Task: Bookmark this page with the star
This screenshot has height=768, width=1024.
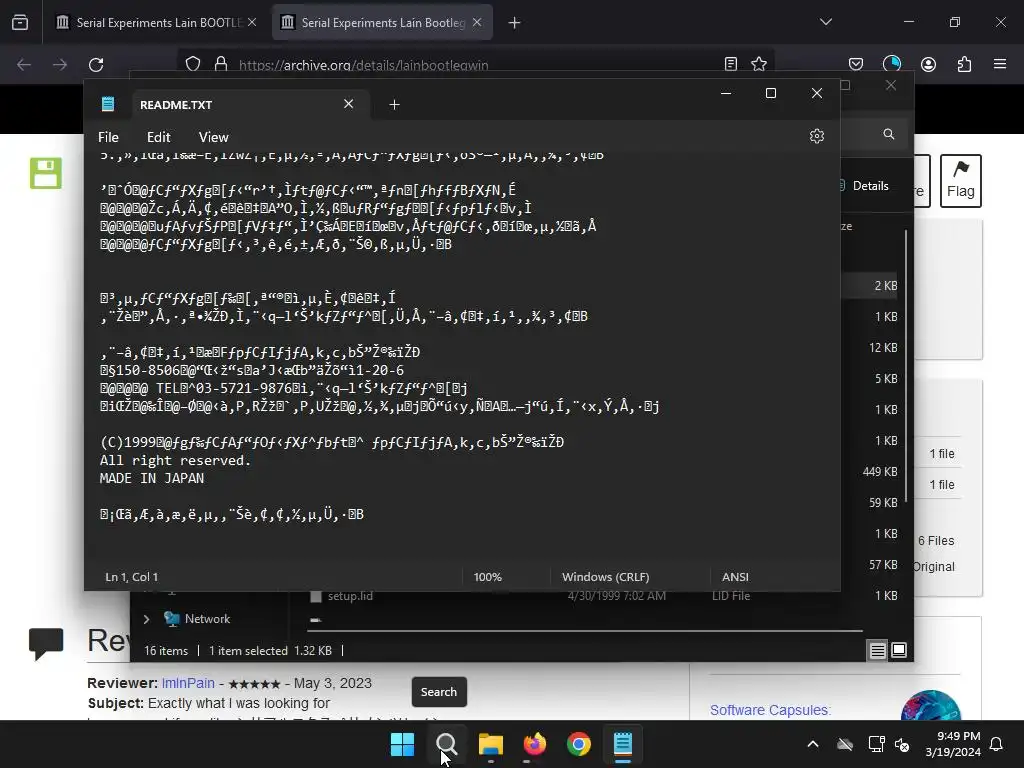Action: (x=759, y=64)
